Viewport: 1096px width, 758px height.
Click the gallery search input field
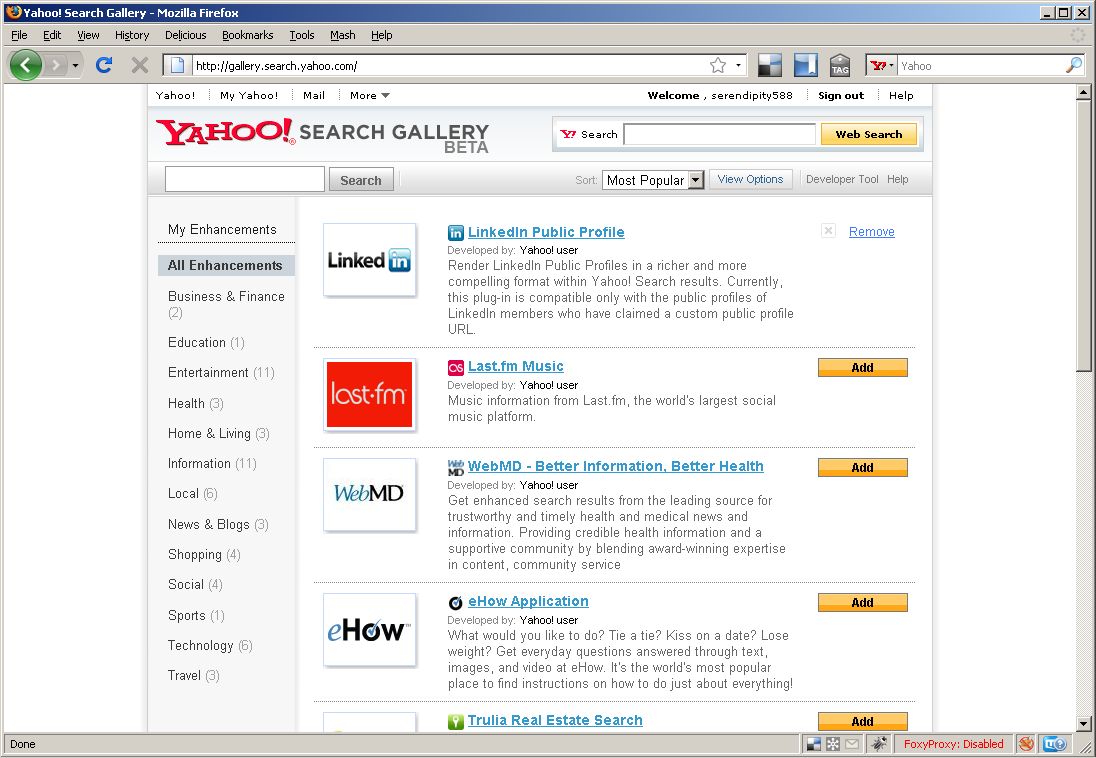(245, 179)
